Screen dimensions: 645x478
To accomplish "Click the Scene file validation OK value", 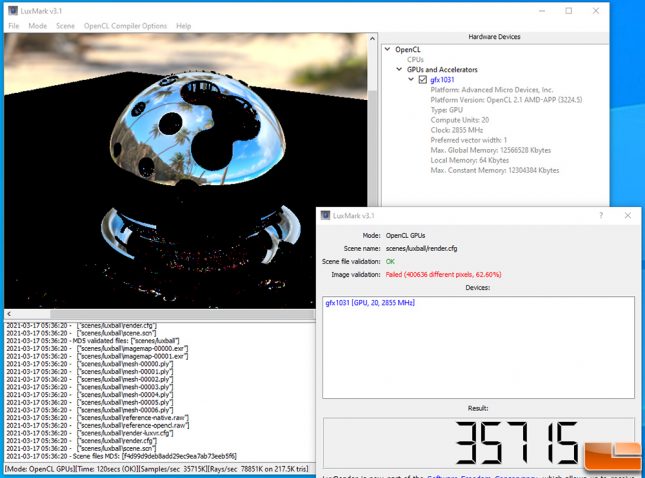I will coord(390,262).
